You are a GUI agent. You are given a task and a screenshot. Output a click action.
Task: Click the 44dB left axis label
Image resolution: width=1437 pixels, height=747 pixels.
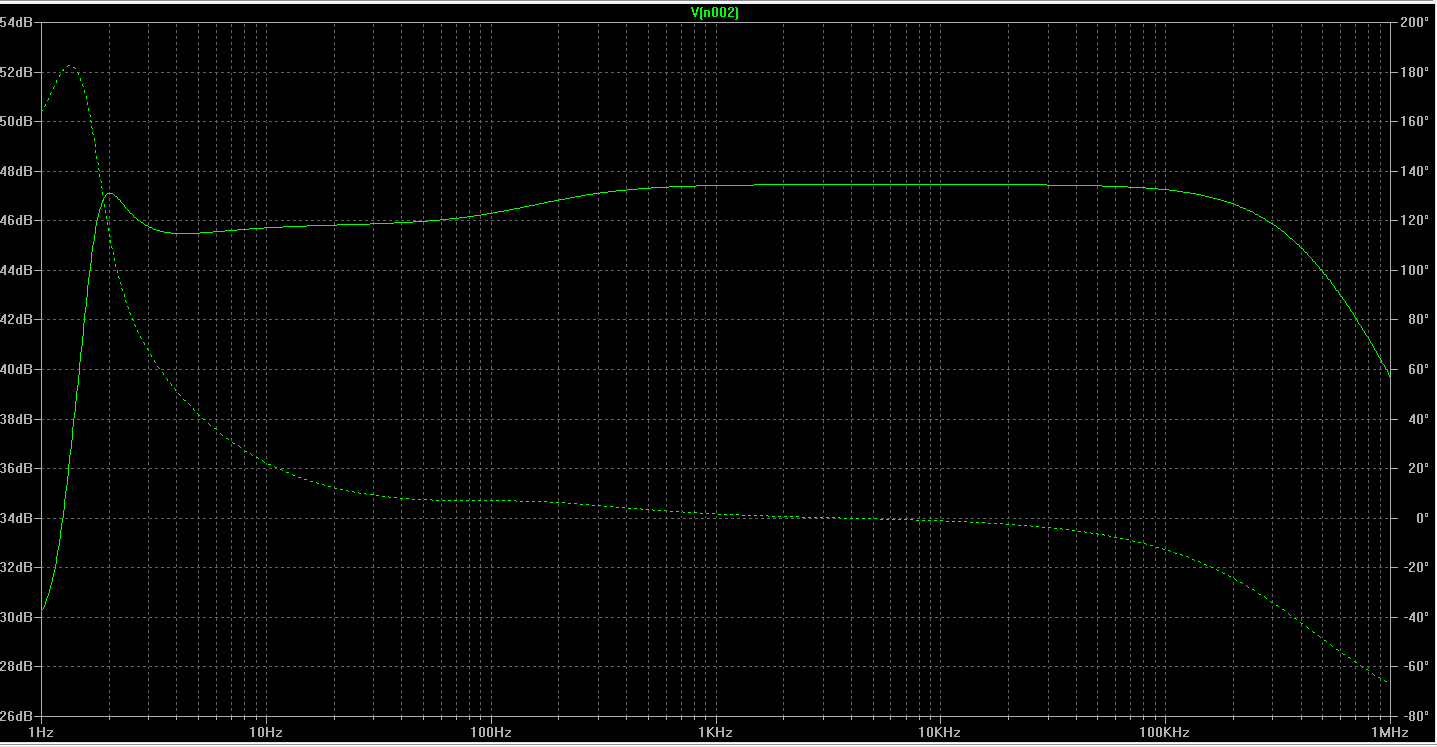click(x=14, y=270)
